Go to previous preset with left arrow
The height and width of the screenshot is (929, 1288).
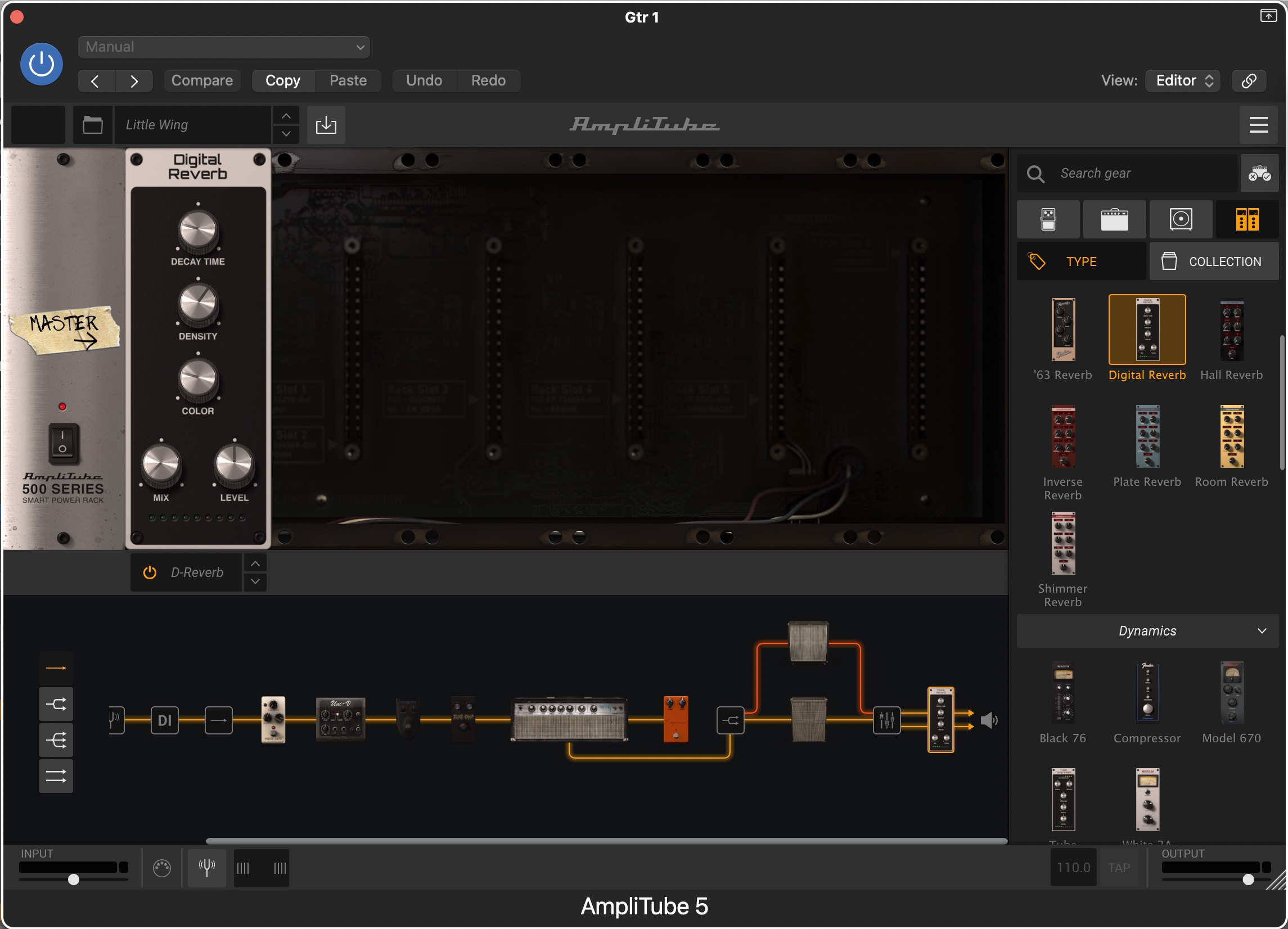96,81
